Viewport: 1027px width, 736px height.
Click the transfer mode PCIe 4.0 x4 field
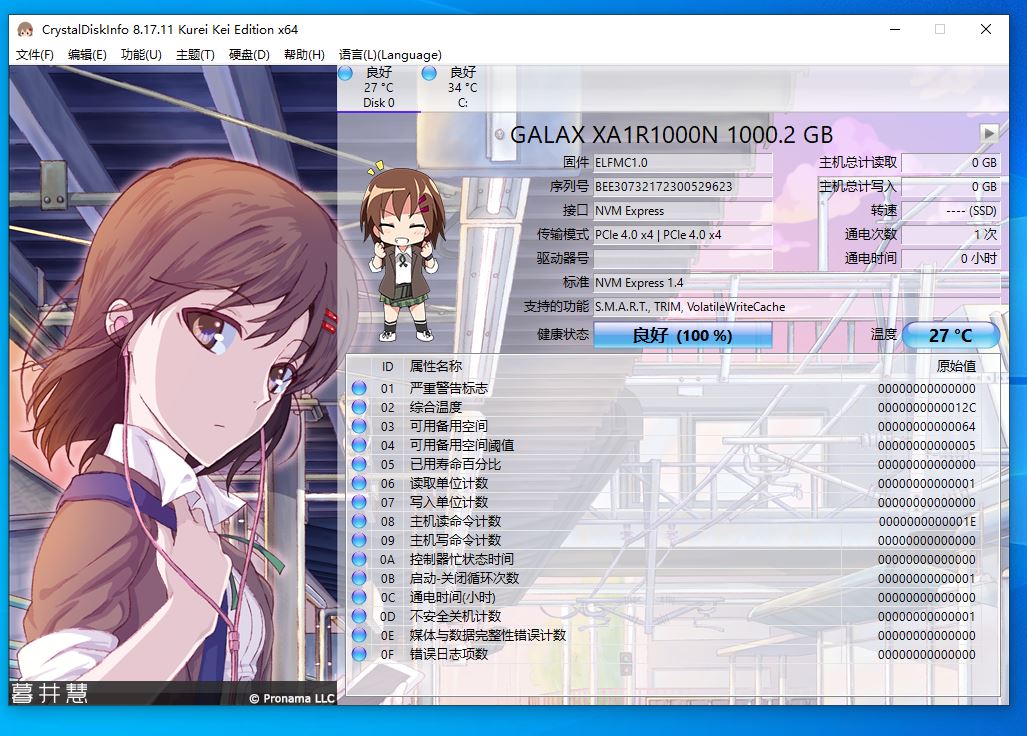click(x=682, y=234)
